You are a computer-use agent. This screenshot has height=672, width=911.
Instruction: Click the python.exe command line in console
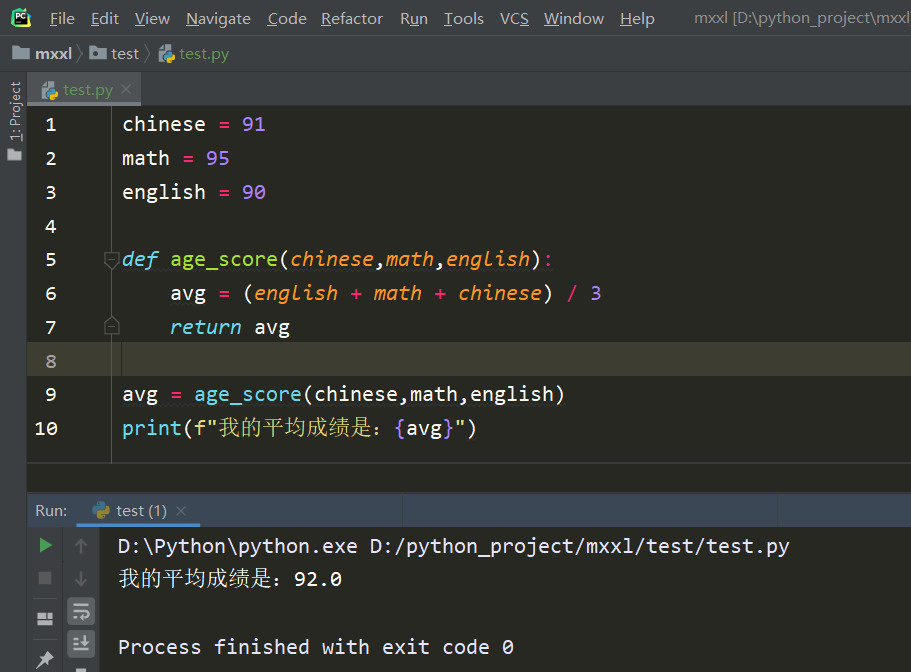pos(453,547)
